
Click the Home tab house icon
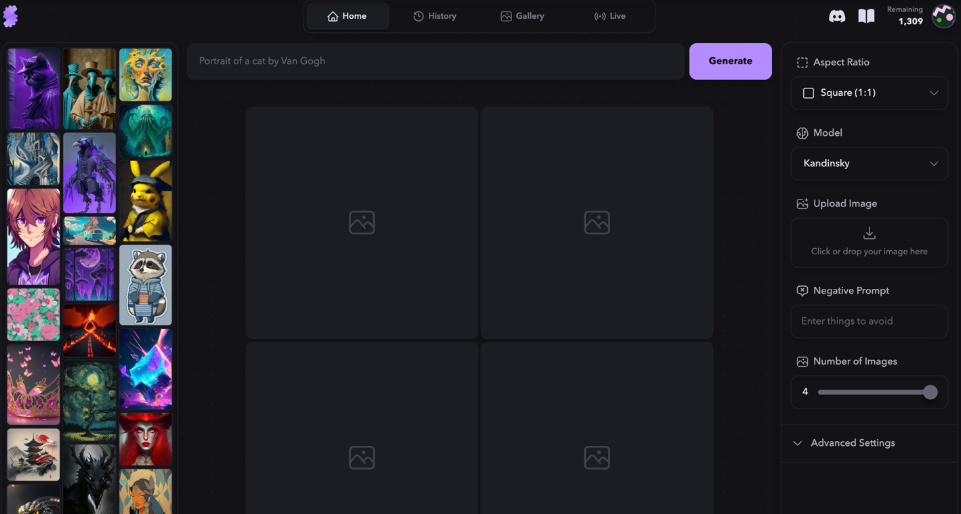(x=333, y=17)
